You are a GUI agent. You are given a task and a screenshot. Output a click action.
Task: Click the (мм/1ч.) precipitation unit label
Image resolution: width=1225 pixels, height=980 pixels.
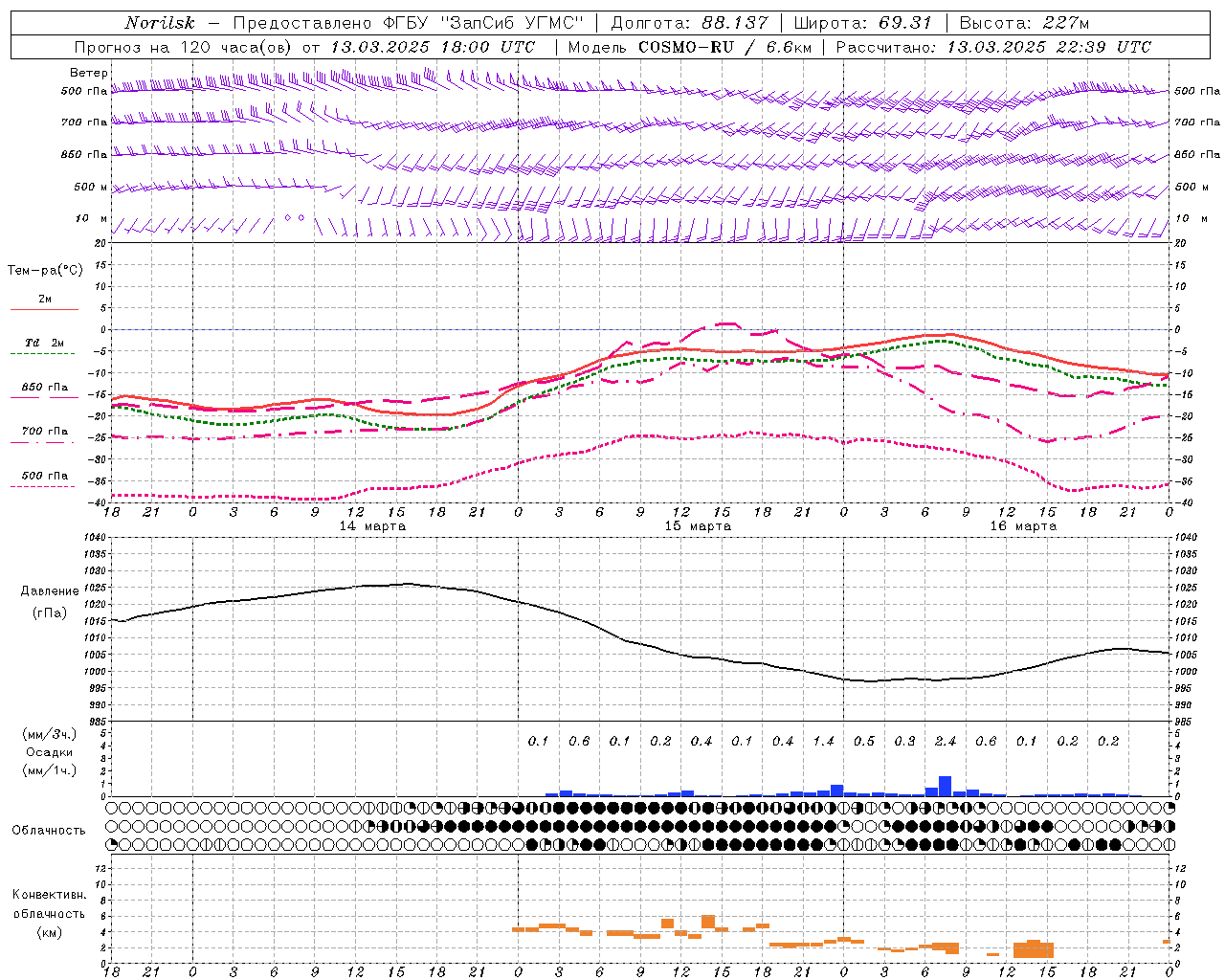(x=50, y=770)
